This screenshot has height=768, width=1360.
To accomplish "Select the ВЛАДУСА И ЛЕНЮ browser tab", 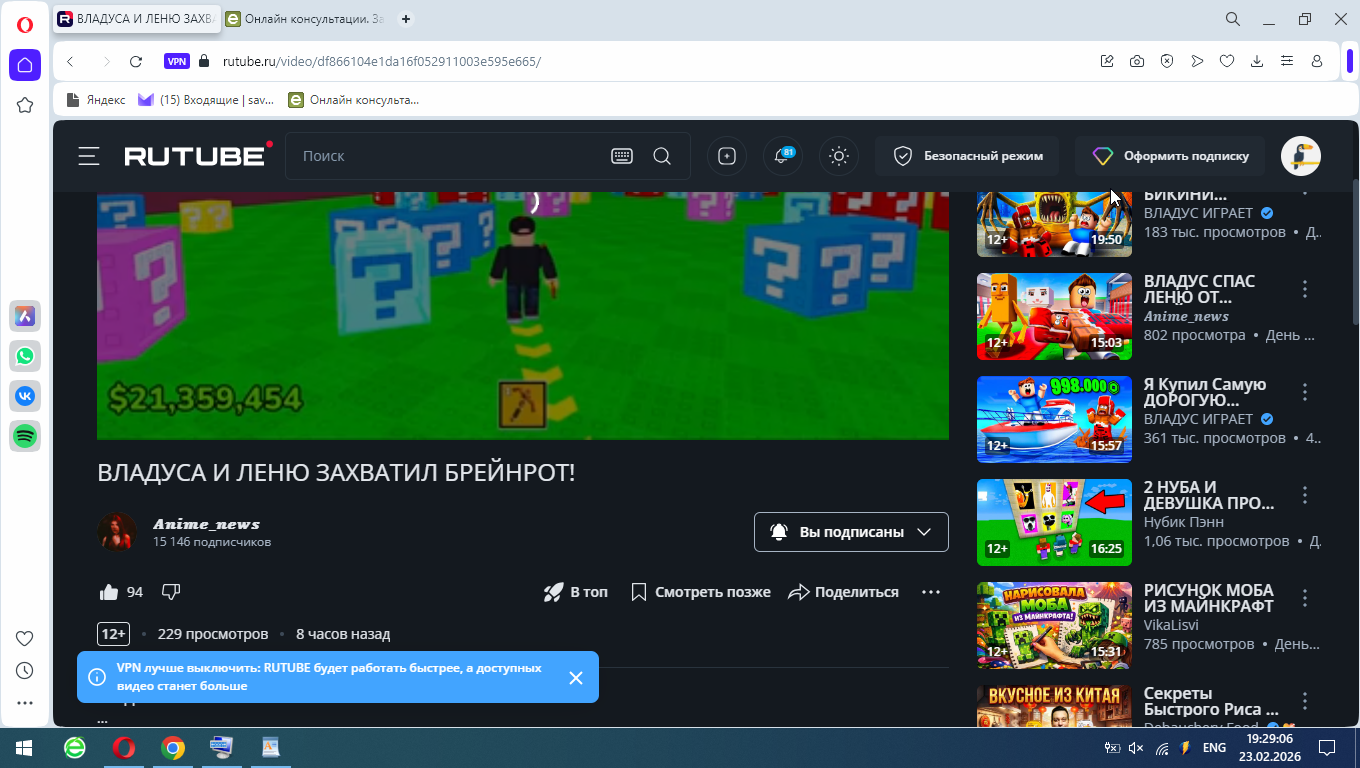I will pyautogui.click(x=135, y=19).
